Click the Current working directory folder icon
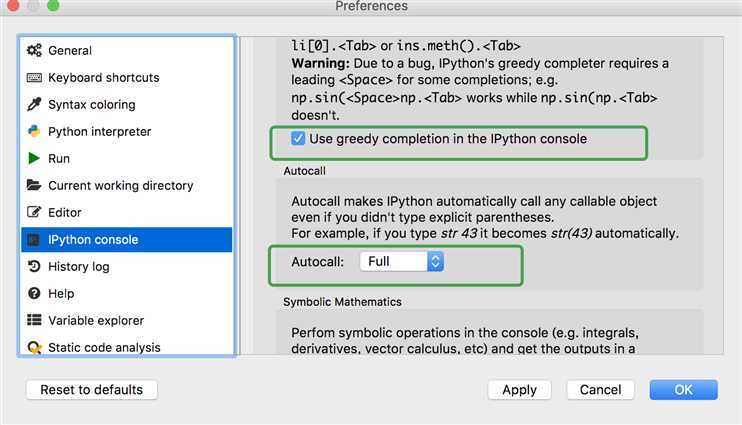This screenshot has height=425, width=742. pos(34,185)
